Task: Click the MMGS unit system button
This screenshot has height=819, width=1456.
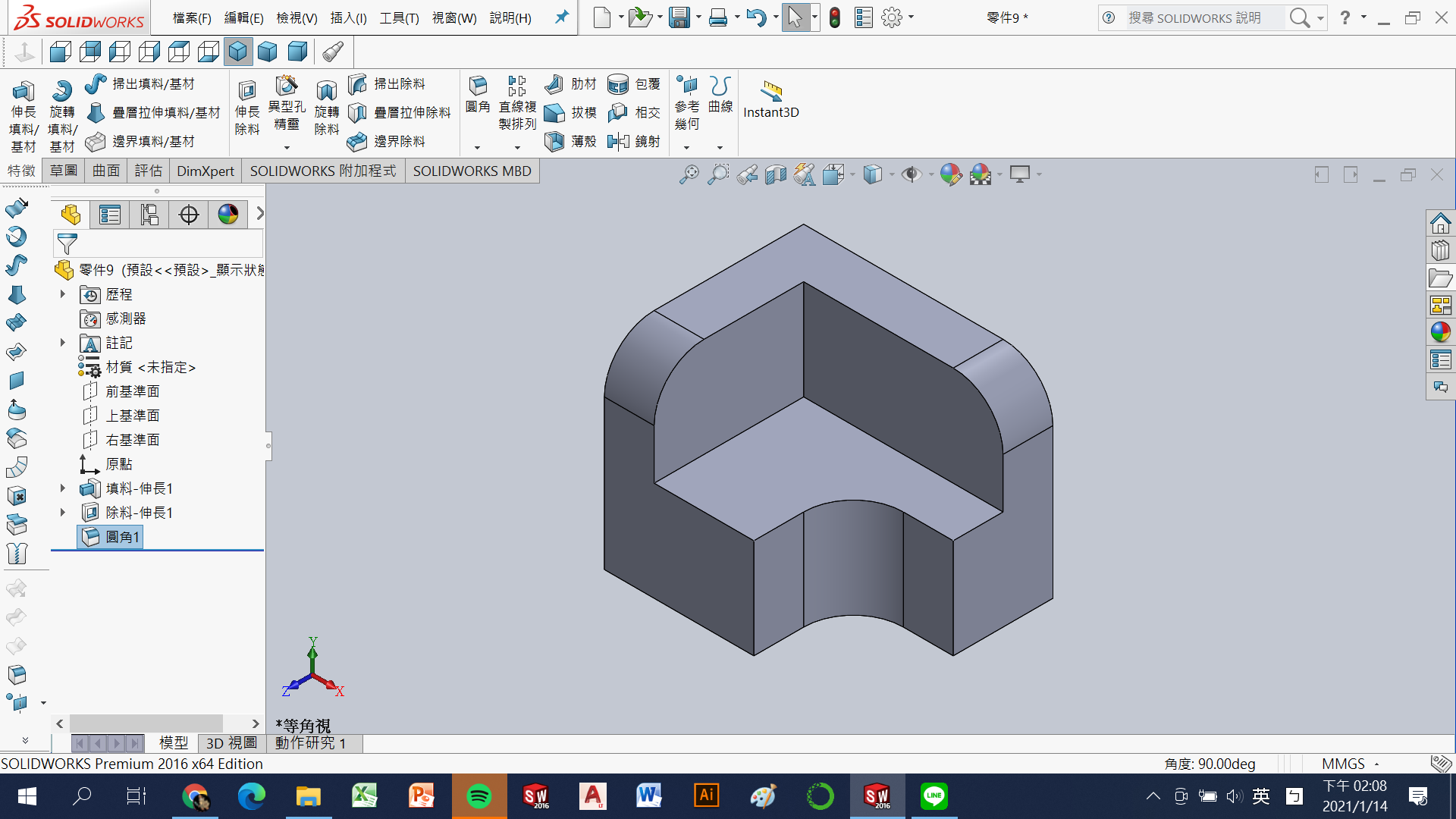Action: (x=1343, y=764)
